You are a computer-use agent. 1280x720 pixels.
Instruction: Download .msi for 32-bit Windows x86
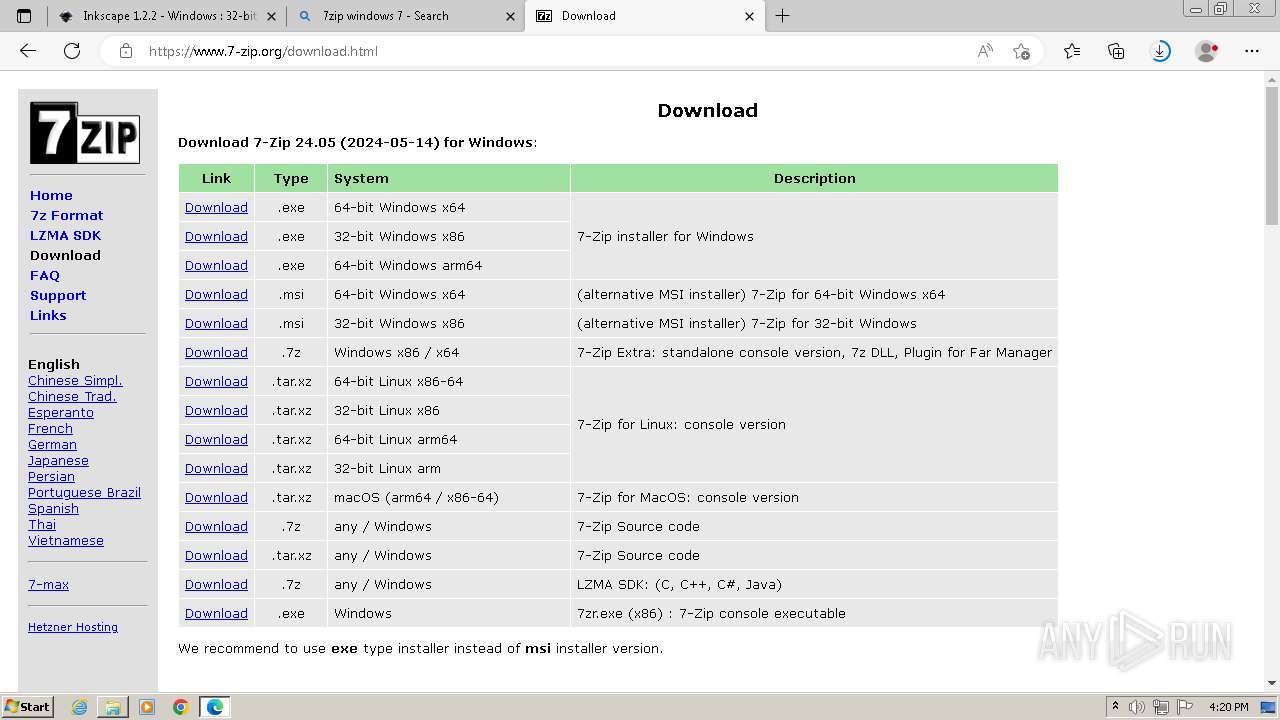click(x=216, y=323)
